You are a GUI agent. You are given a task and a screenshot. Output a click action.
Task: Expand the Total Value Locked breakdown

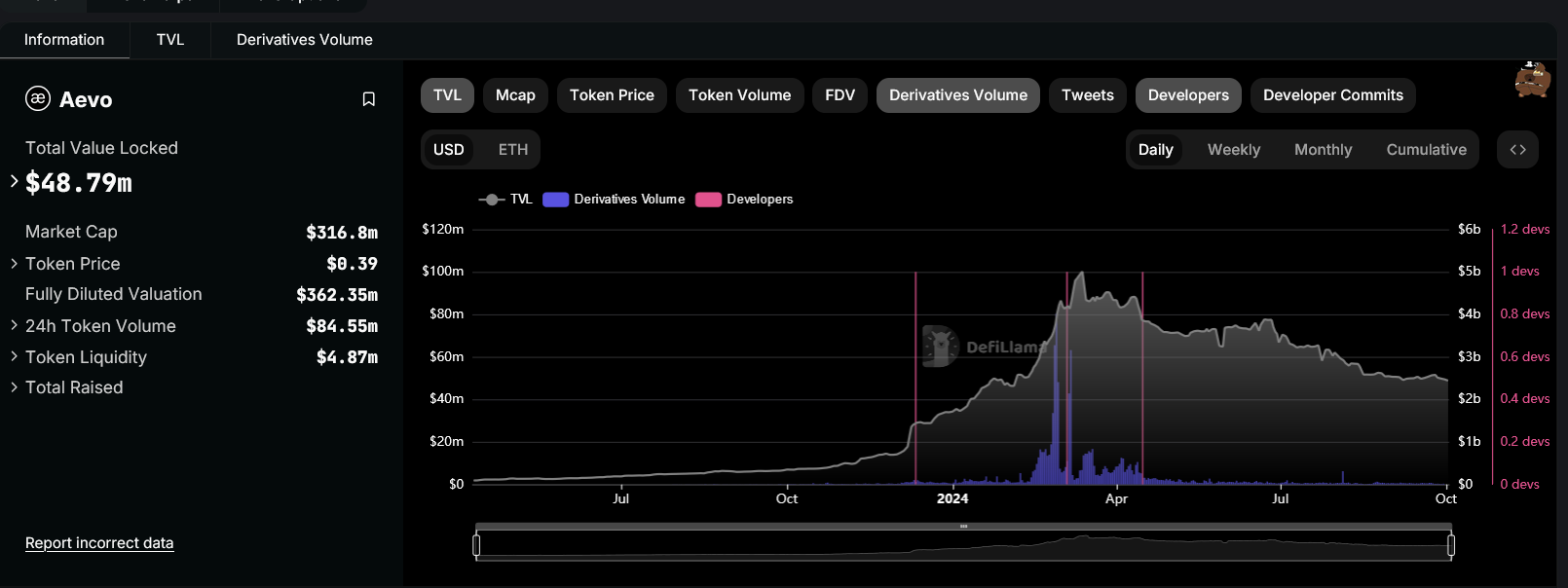pos(15,181)
